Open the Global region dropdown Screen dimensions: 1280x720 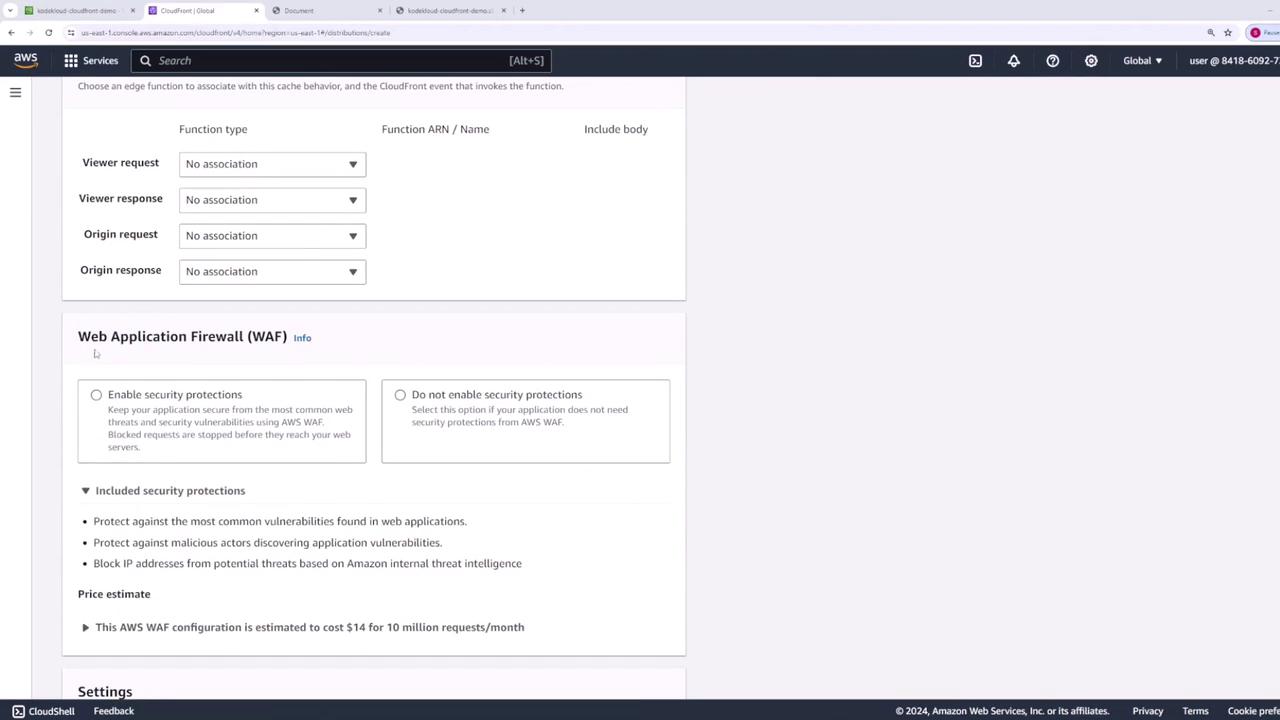coord(1143,61)
